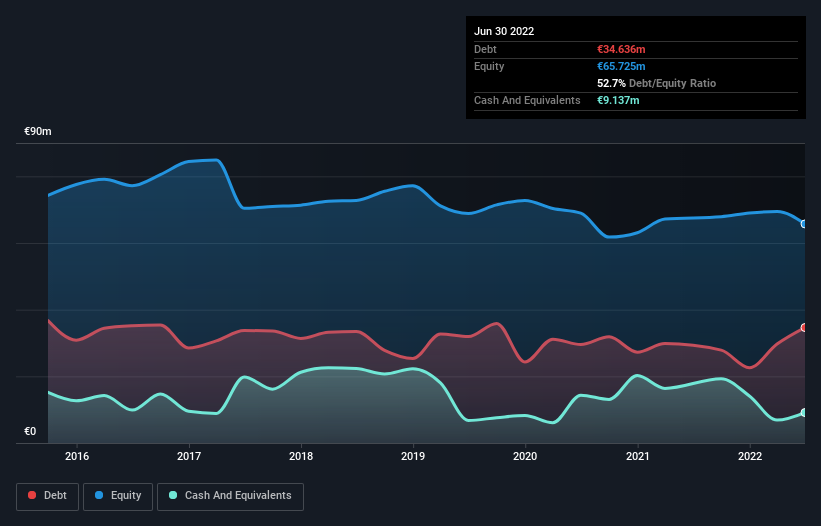Select the red Debt endpoint marker on chart
821x526 pixels.
(804, 328)
